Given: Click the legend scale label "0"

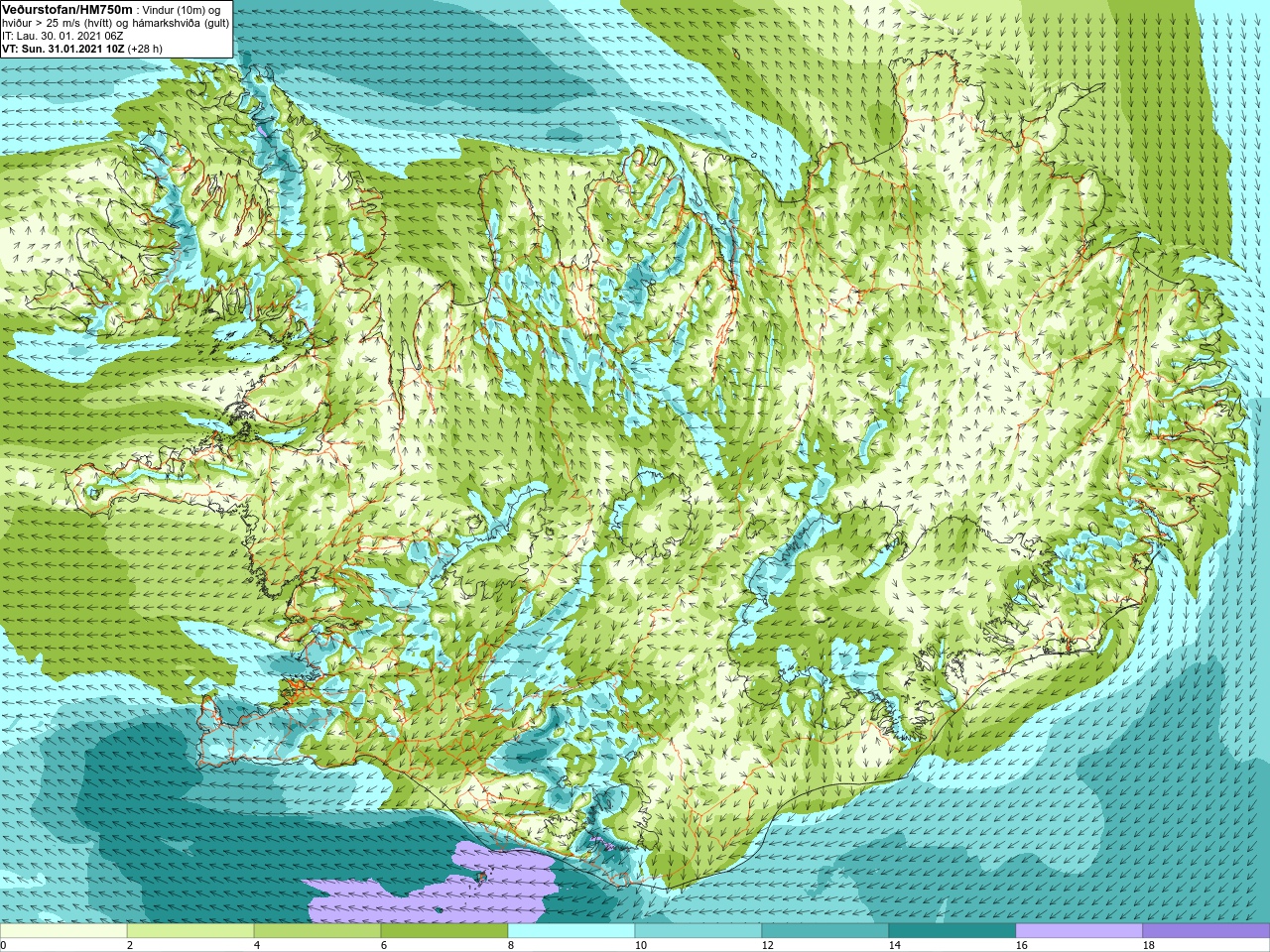Looking at the screenshot, I should click(3, 945).
